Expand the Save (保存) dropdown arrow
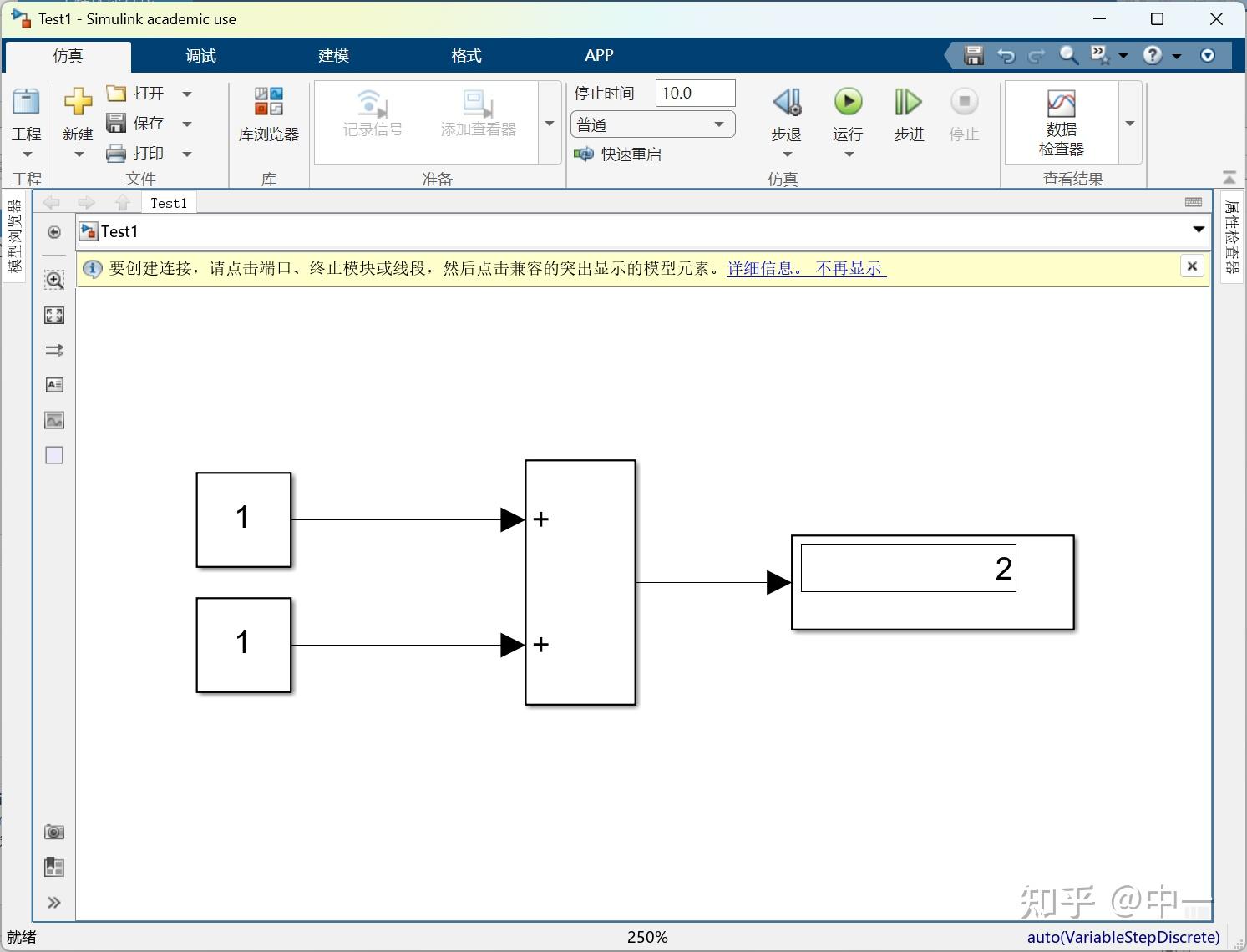The image size is (1247, 952). click(187, 124)
